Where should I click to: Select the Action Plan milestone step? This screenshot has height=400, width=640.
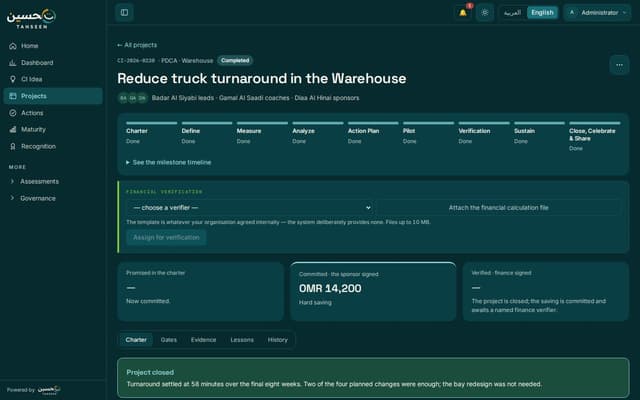coord(373,132)
